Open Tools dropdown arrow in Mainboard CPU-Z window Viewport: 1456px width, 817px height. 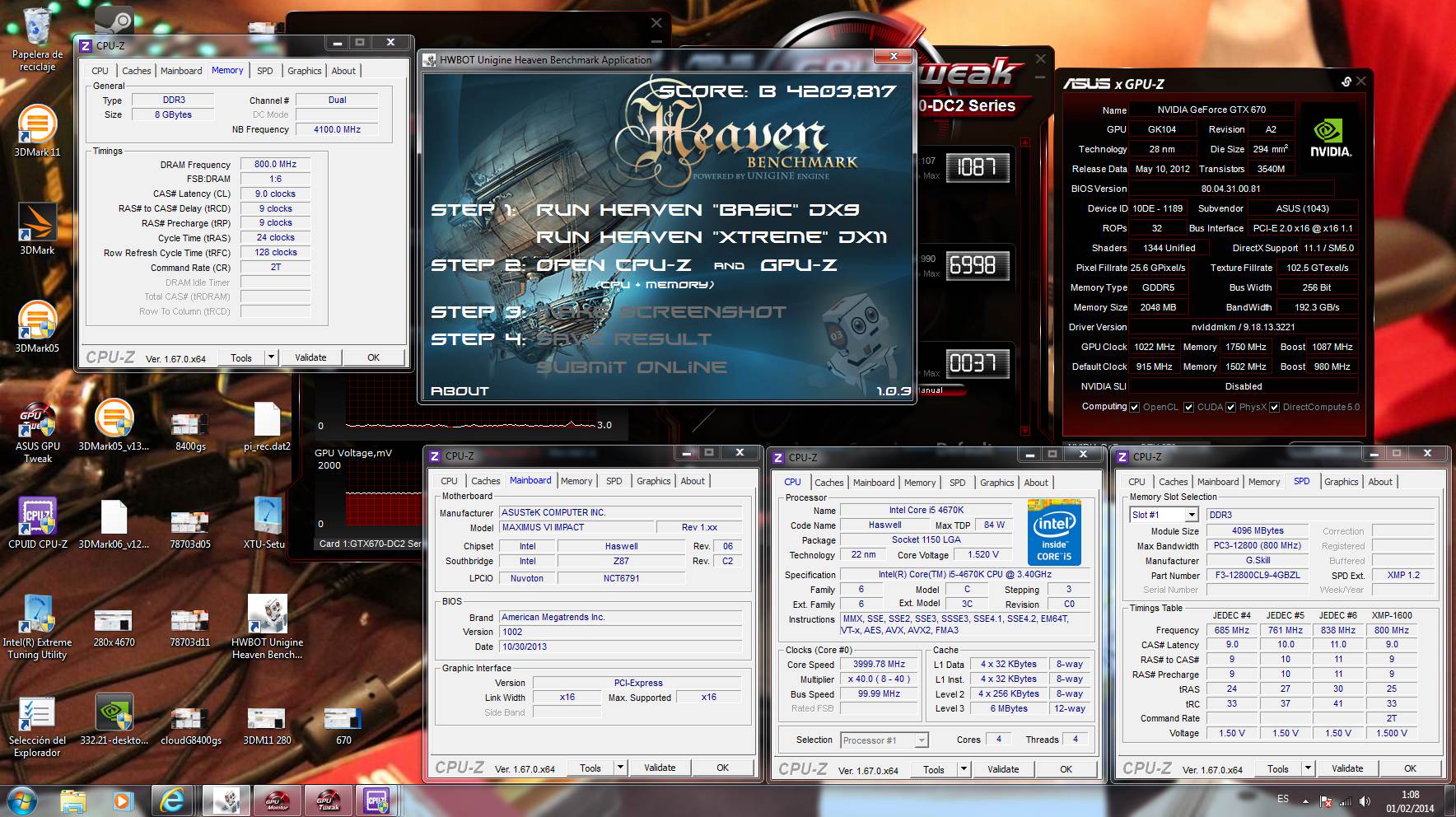click(x=620, y=768)
